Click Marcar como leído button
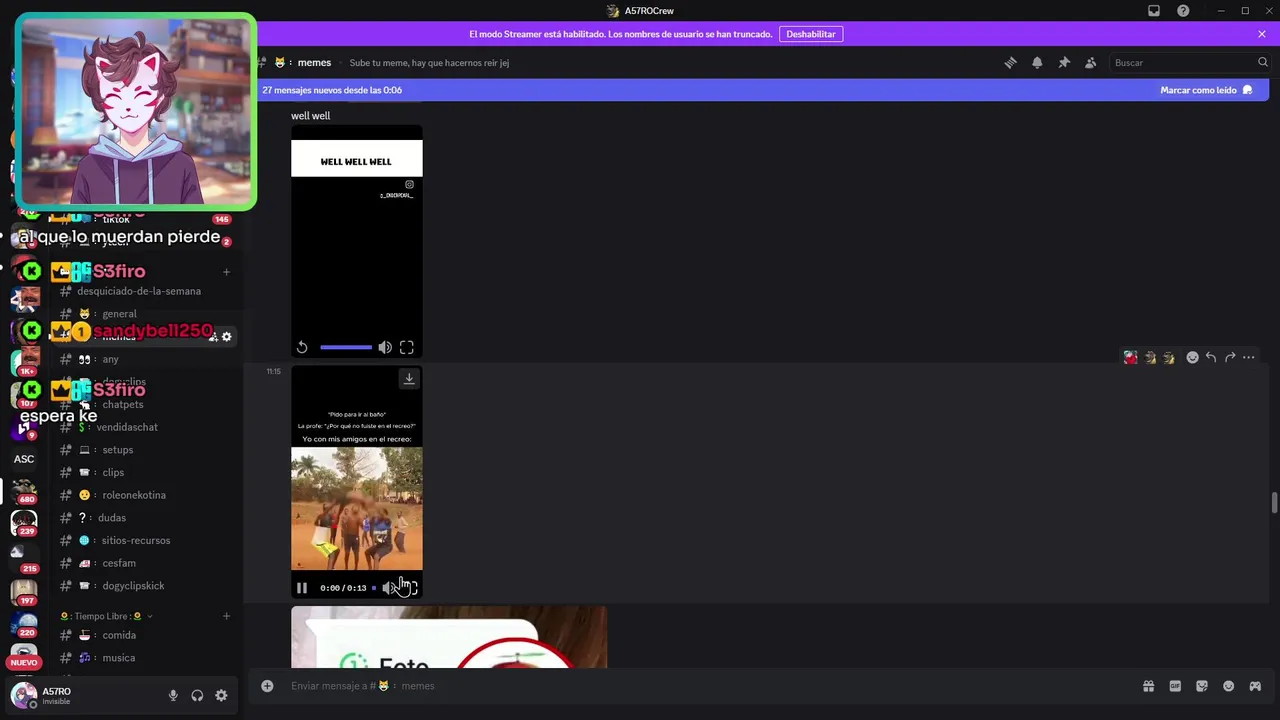The width and height of the screenshot is (1280, 720). coord(1206,90)
